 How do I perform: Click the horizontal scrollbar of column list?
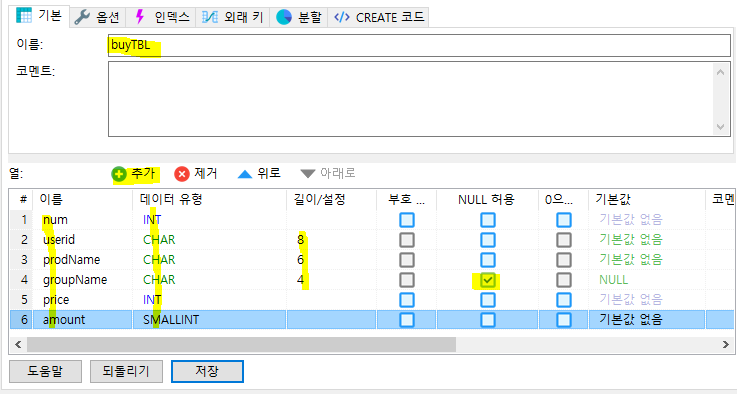tap(241, 345)
